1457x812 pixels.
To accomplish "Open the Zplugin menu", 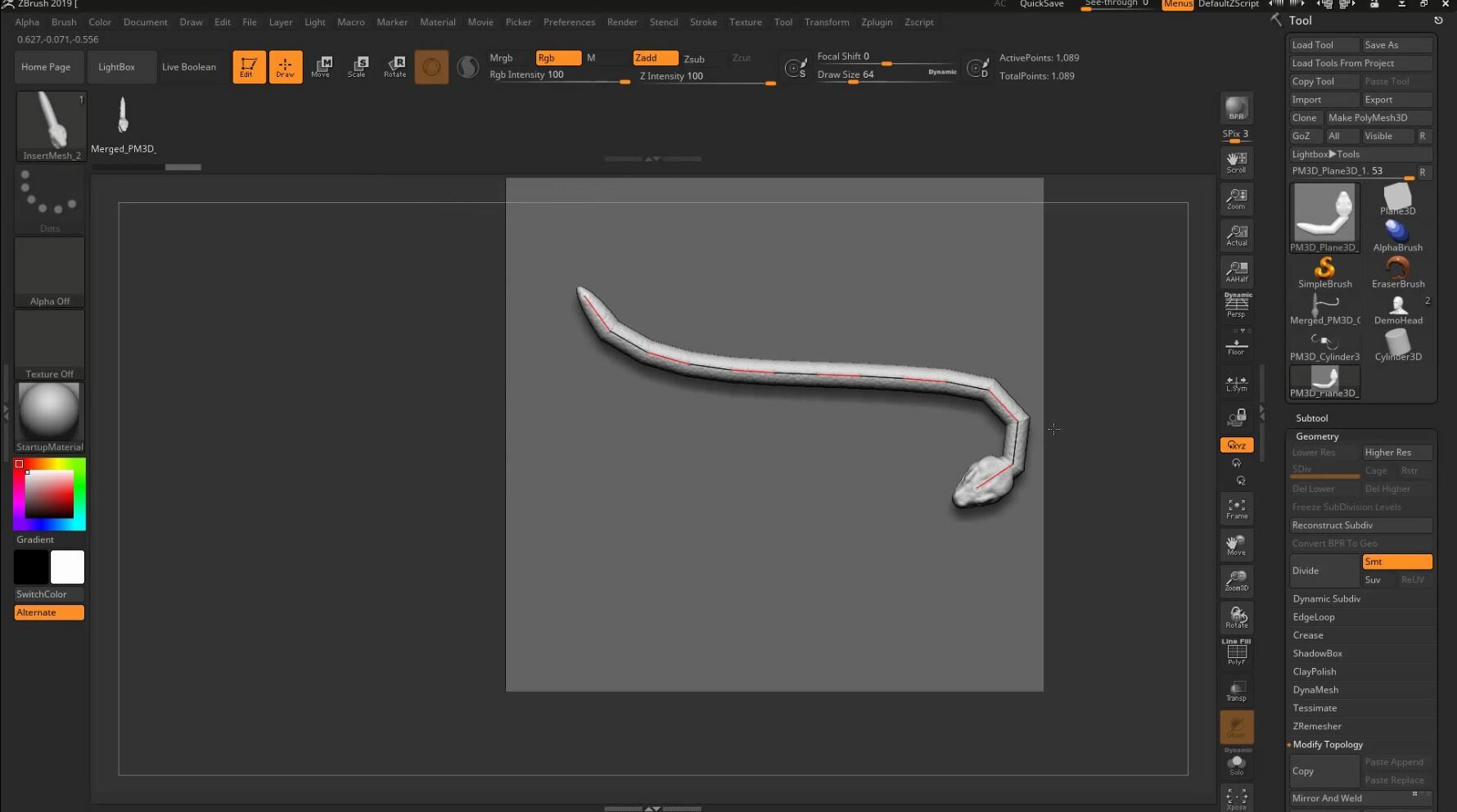I will tap(877, 22).
